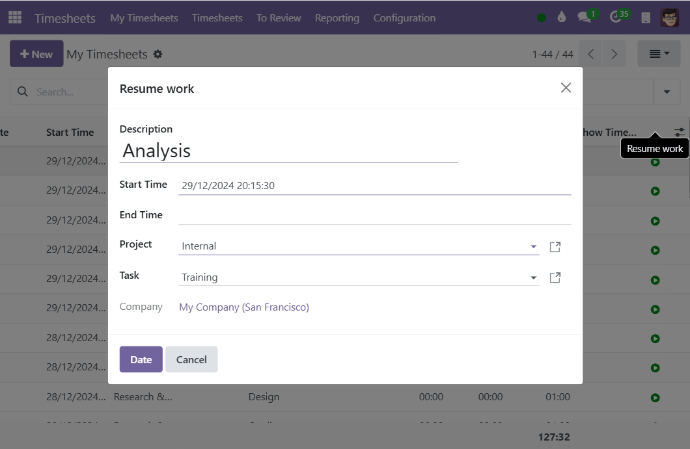Image resolution: width=690 pixels, height=449 pixels.
Task: Click the Start Time field
Action: click(x=374, y=185)
